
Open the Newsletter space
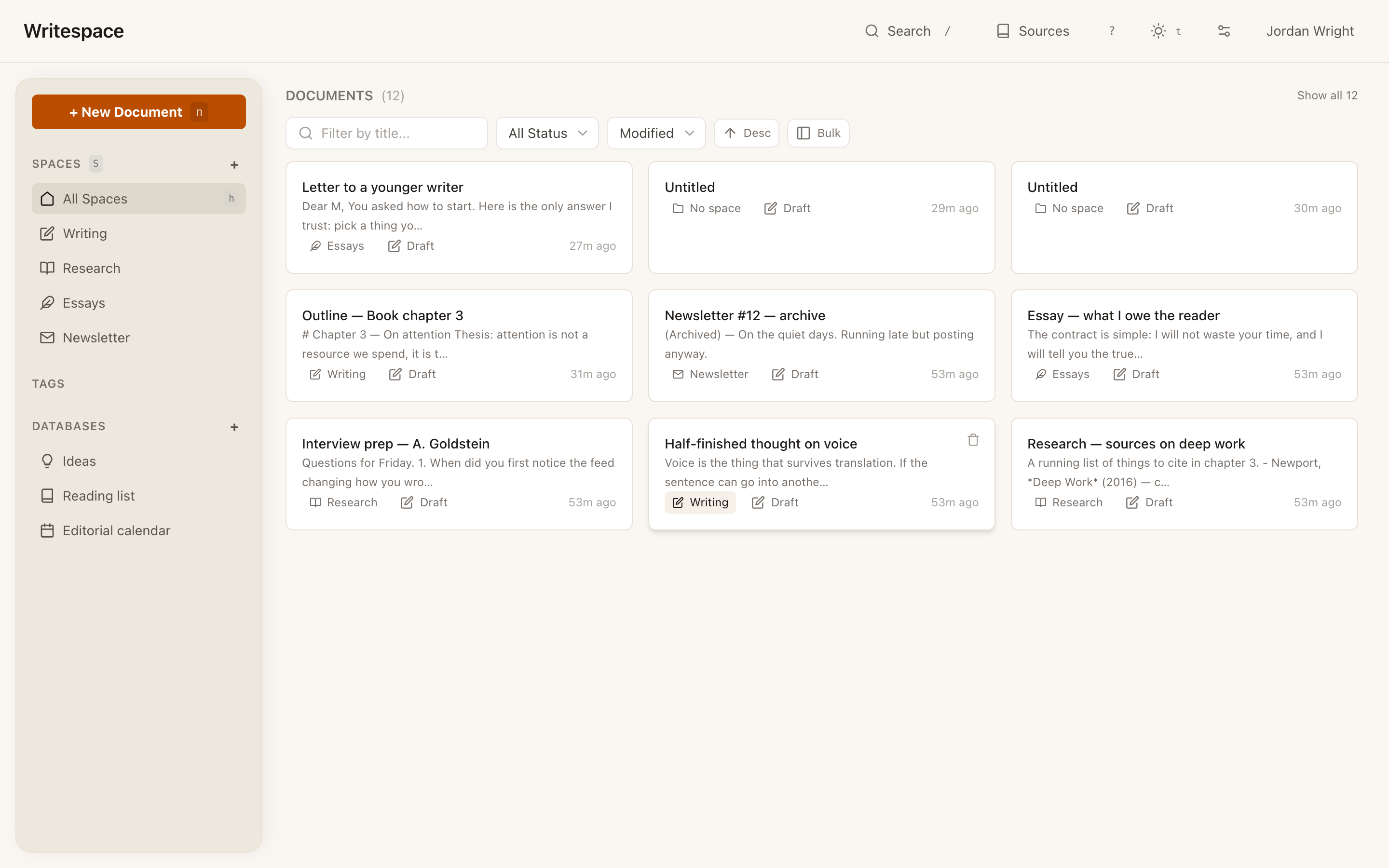(x=96, y=337)
